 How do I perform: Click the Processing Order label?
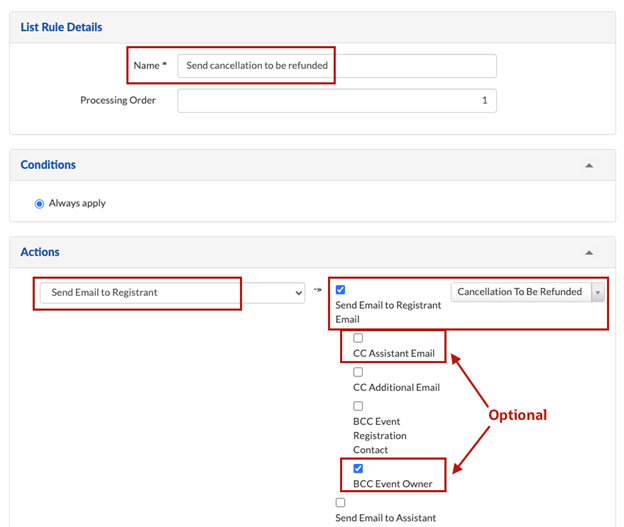118,100
